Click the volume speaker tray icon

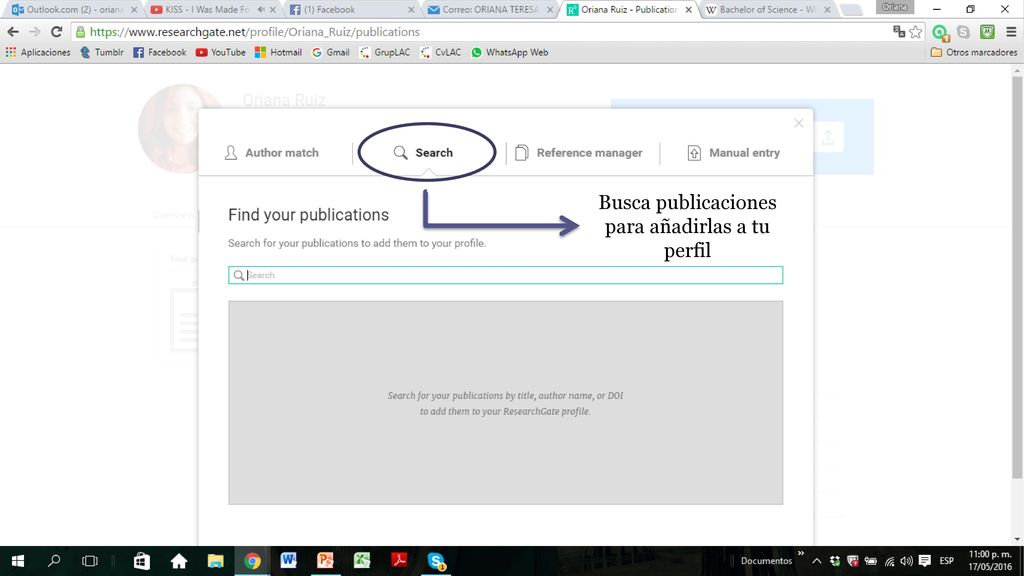(906, 561)
